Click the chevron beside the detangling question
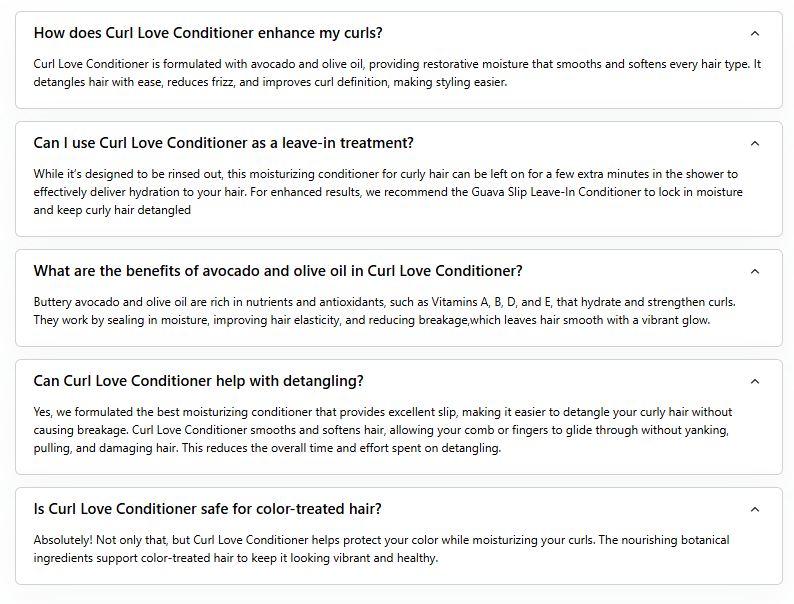This screenshot has height=604, width=794. (x=755, y=381)
